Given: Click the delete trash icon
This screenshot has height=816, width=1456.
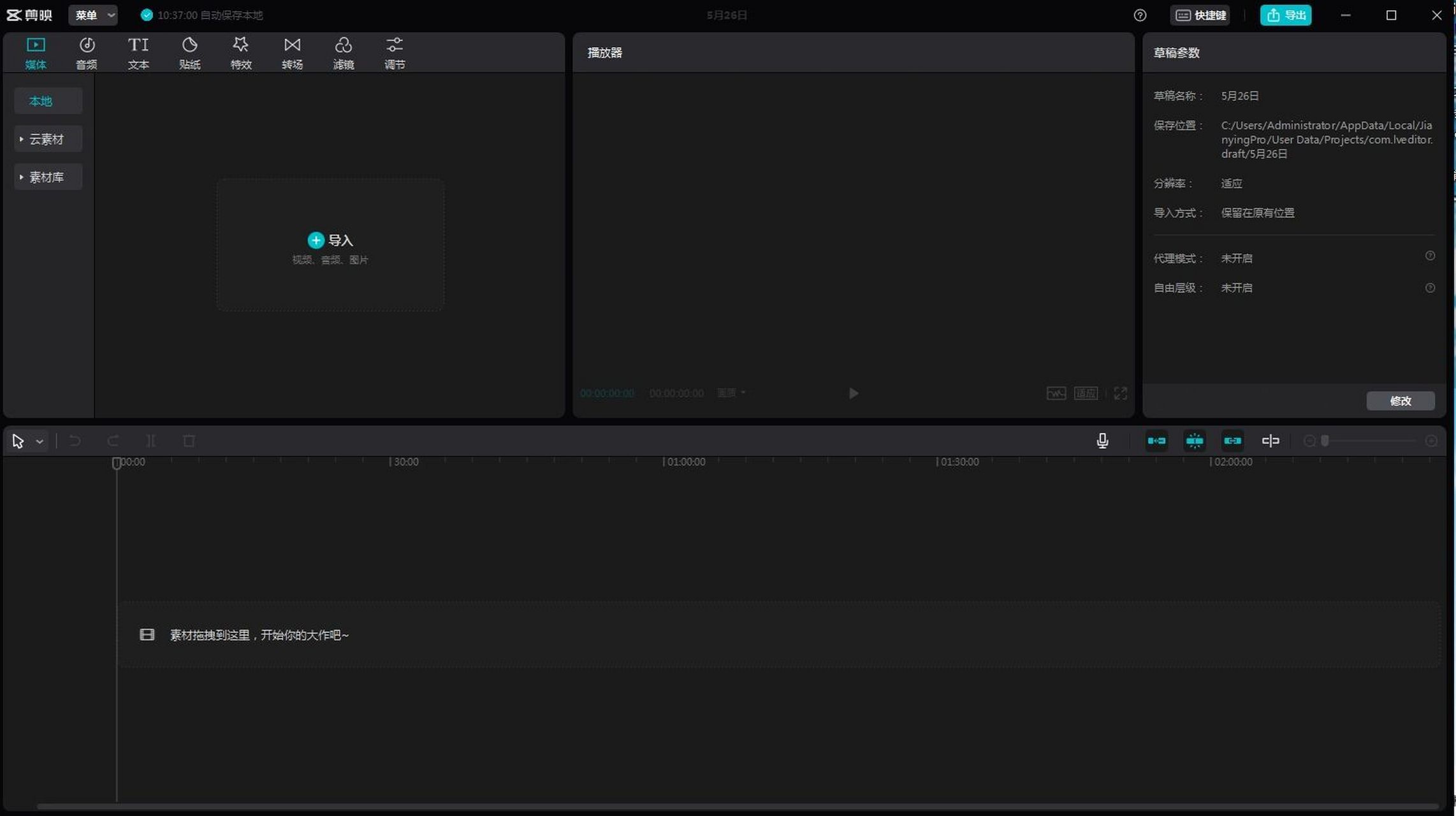Looking at the screenshot, I should pos(189,441).
